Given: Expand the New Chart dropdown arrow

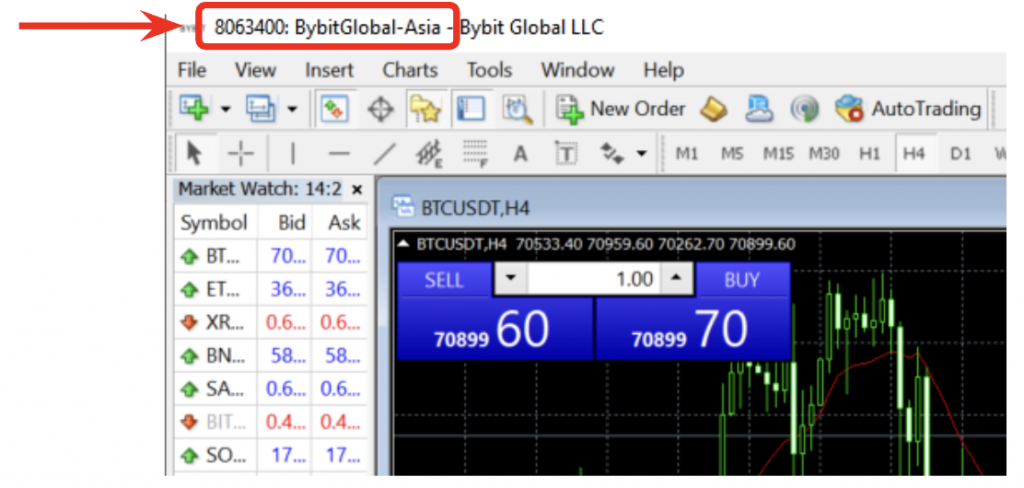Looking at the screenshot, I should tap(225, 108).
